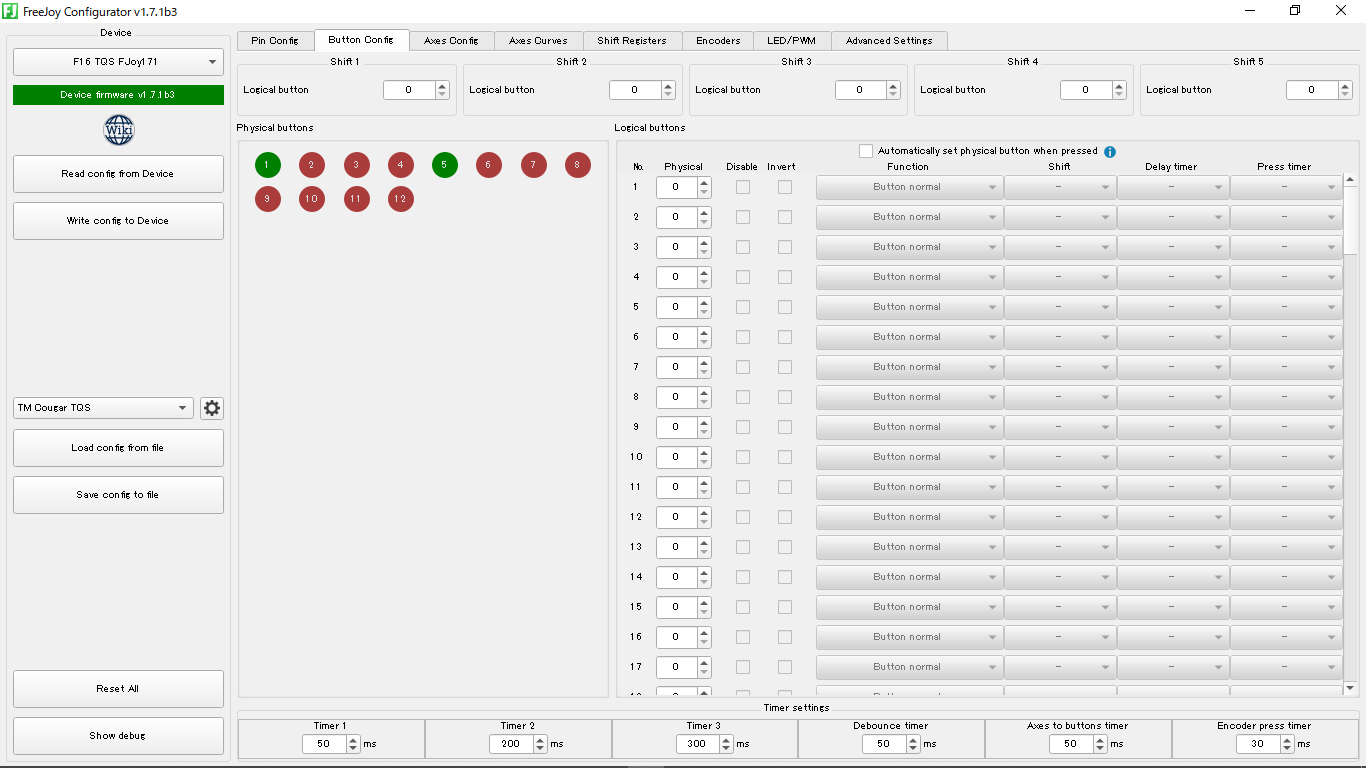Viewport: 1366px width, 768px height.
Task: Select green physical button indicator 5
Action: [445, 165]
